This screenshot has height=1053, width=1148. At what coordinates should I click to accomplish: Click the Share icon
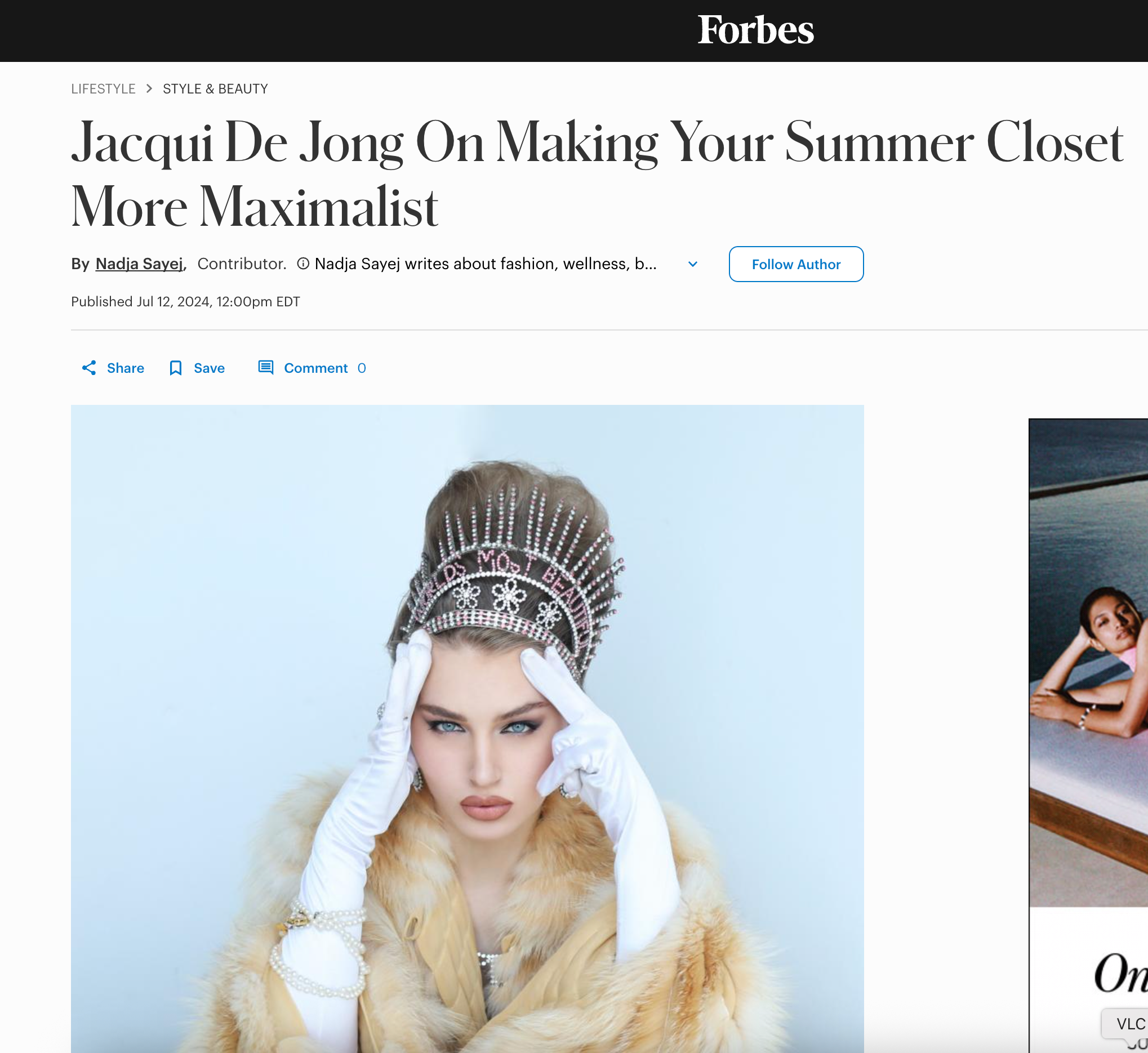(x=89, y=368)
